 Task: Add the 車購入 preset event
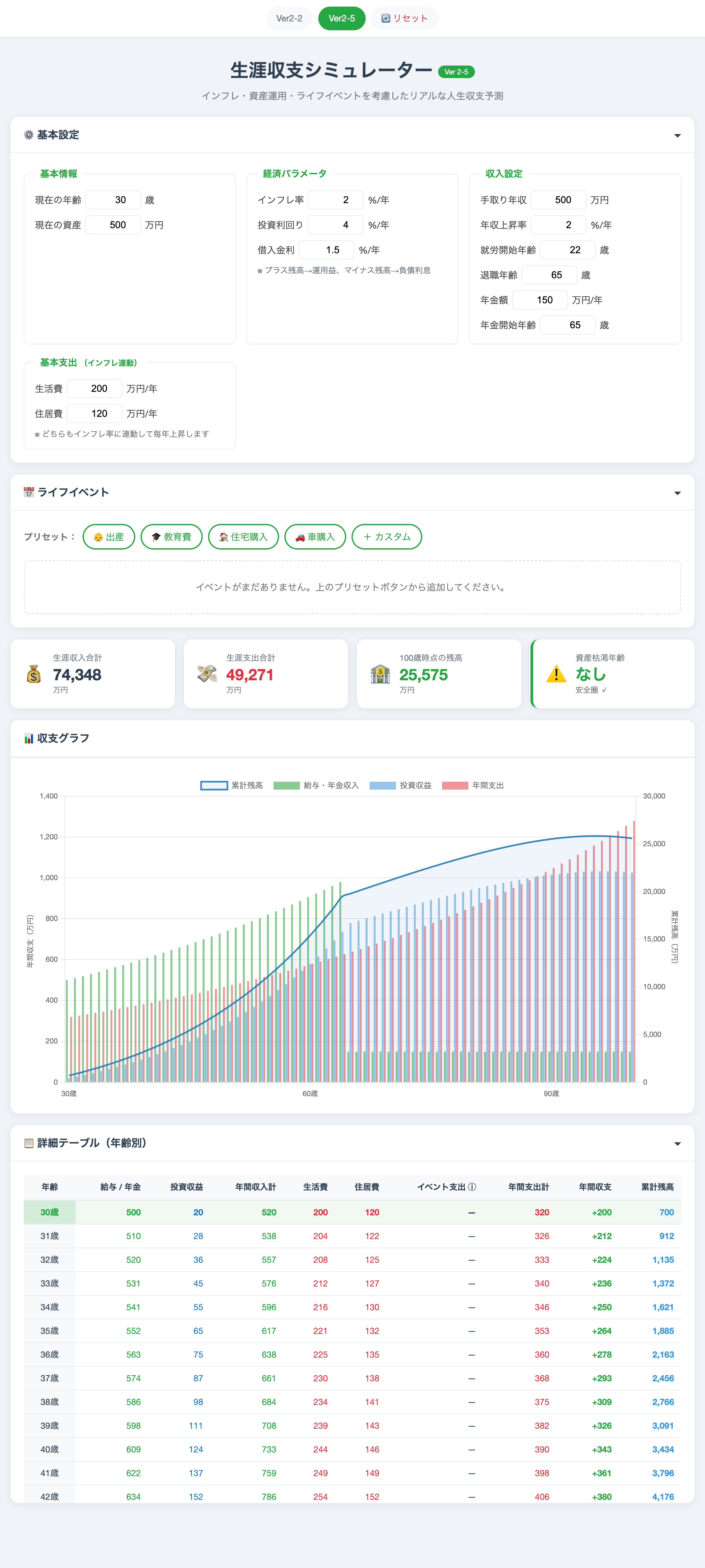tap(315, 537)
